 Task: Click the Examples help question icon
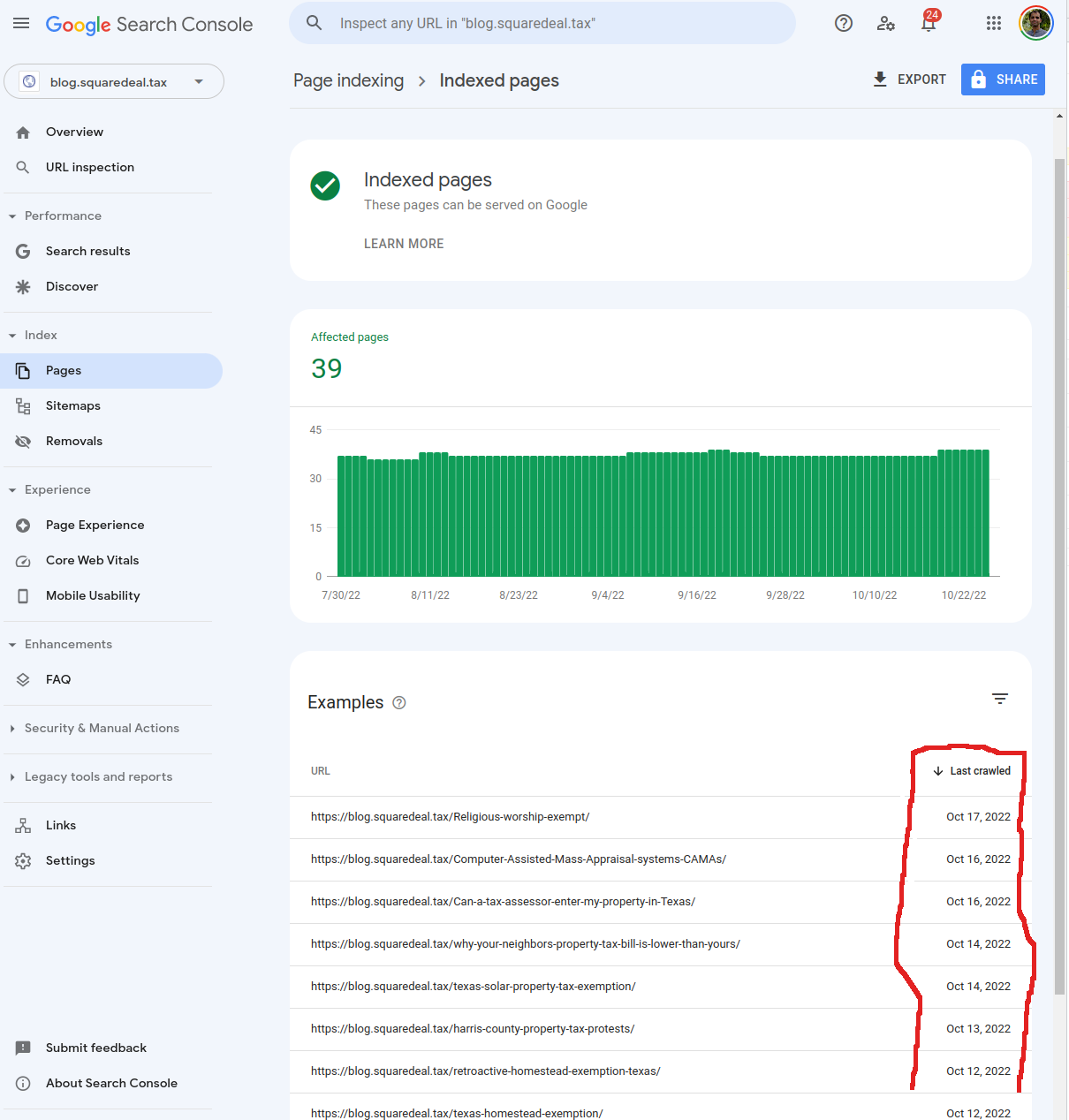[399, 703]
